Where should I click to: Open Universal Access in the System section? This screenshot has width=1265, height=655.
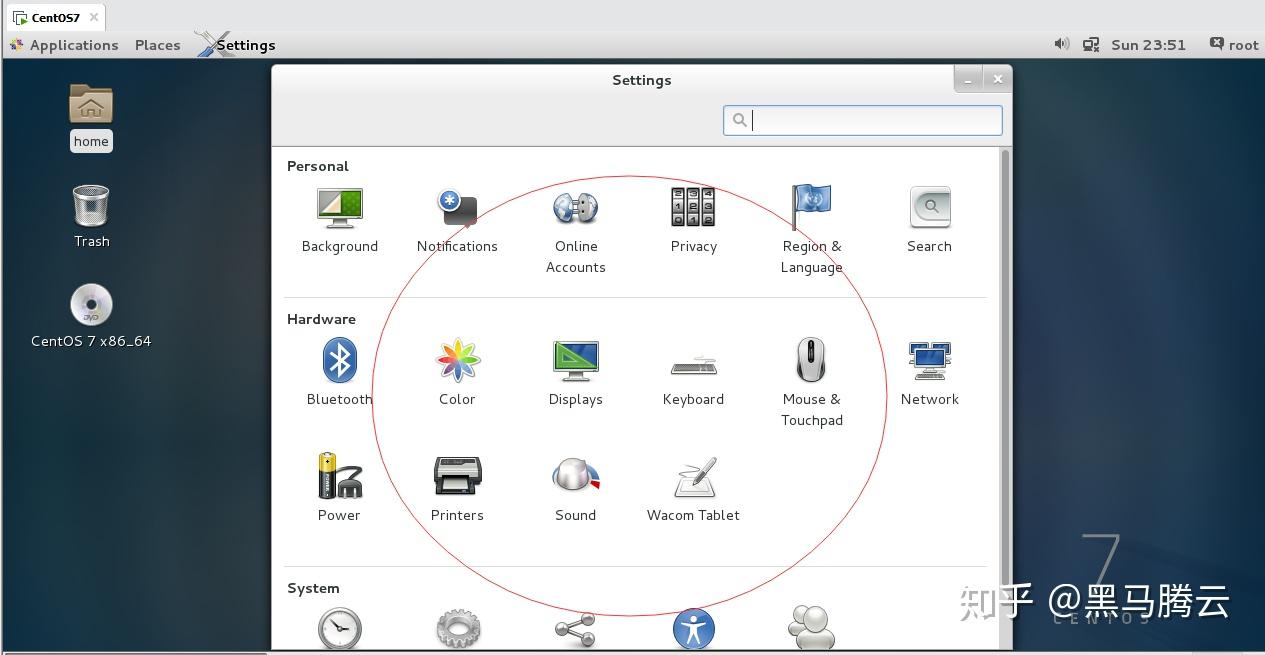click(693, 629)
